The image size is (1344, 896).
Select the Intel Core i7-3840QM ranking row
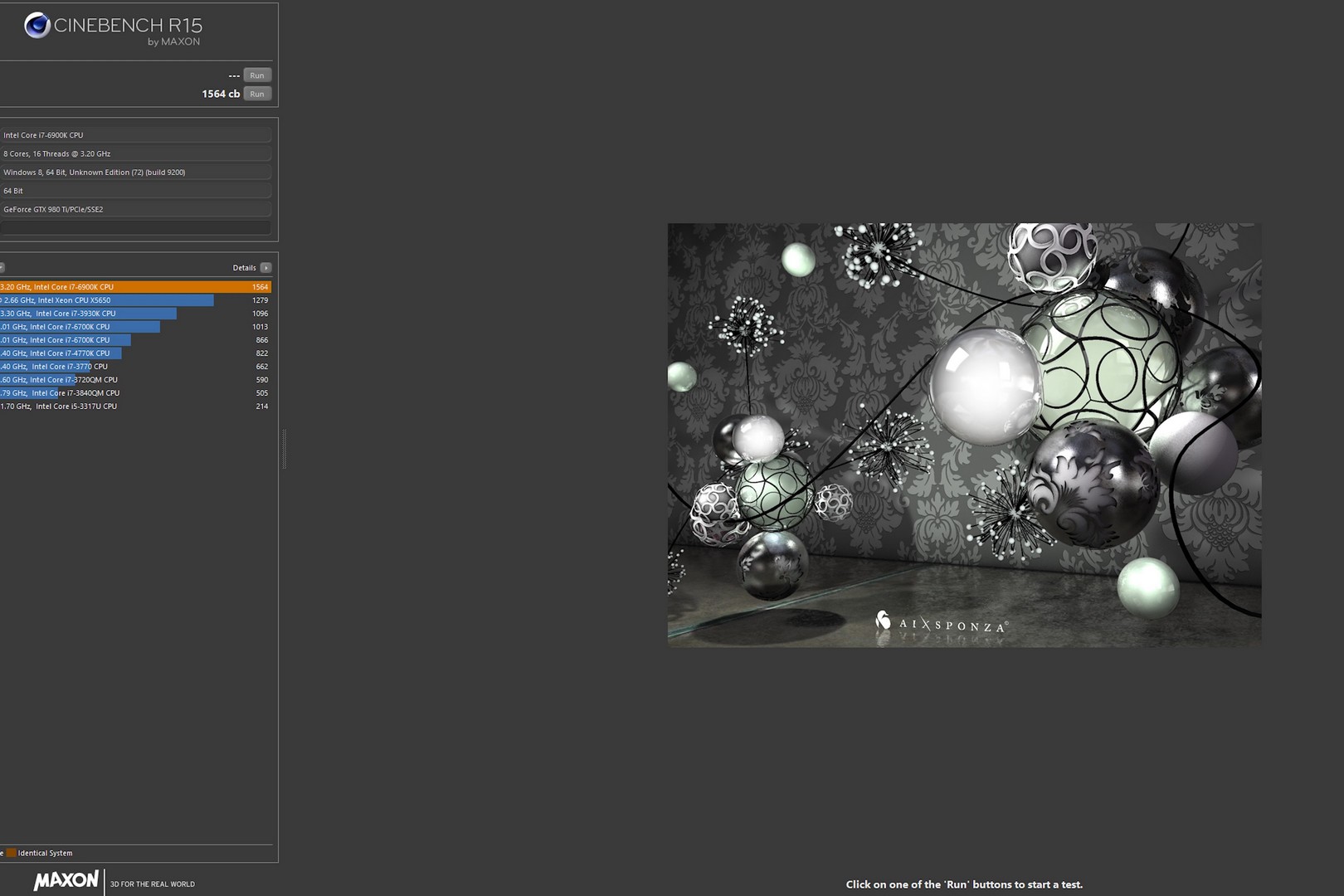pos(135,393)
